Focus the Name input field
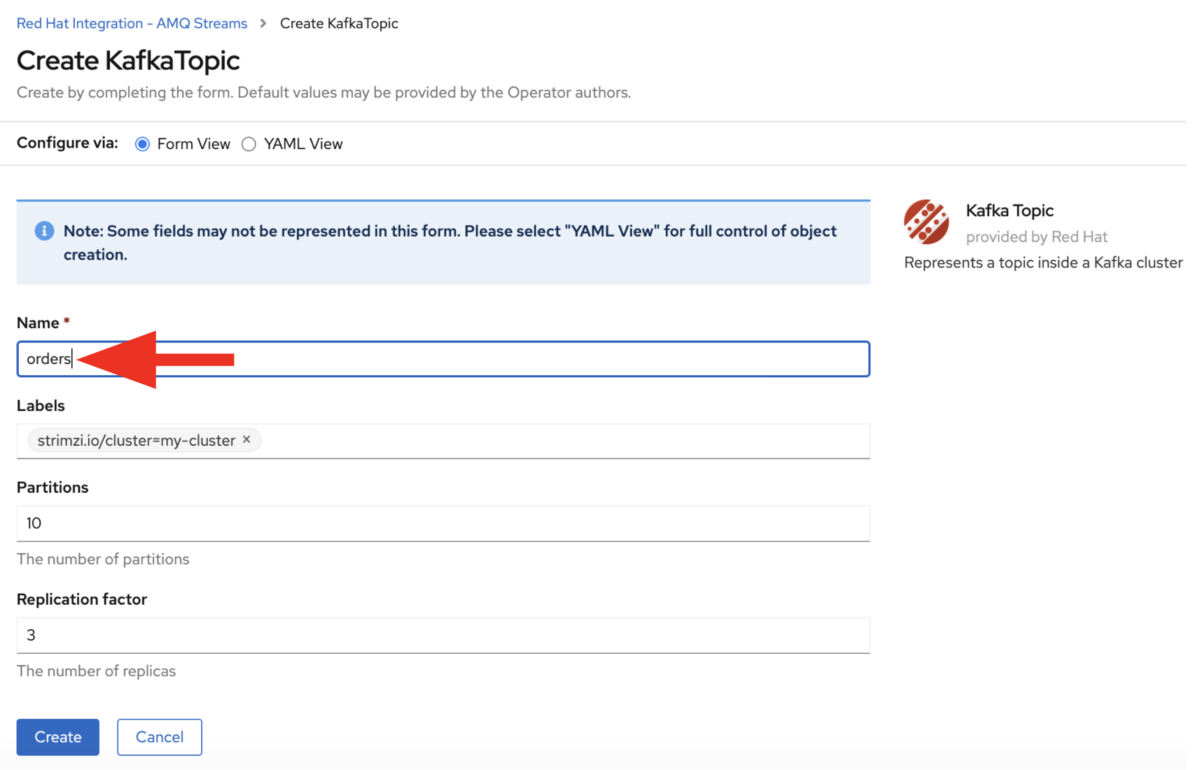 pyautogui.click(x=443, y=359)
